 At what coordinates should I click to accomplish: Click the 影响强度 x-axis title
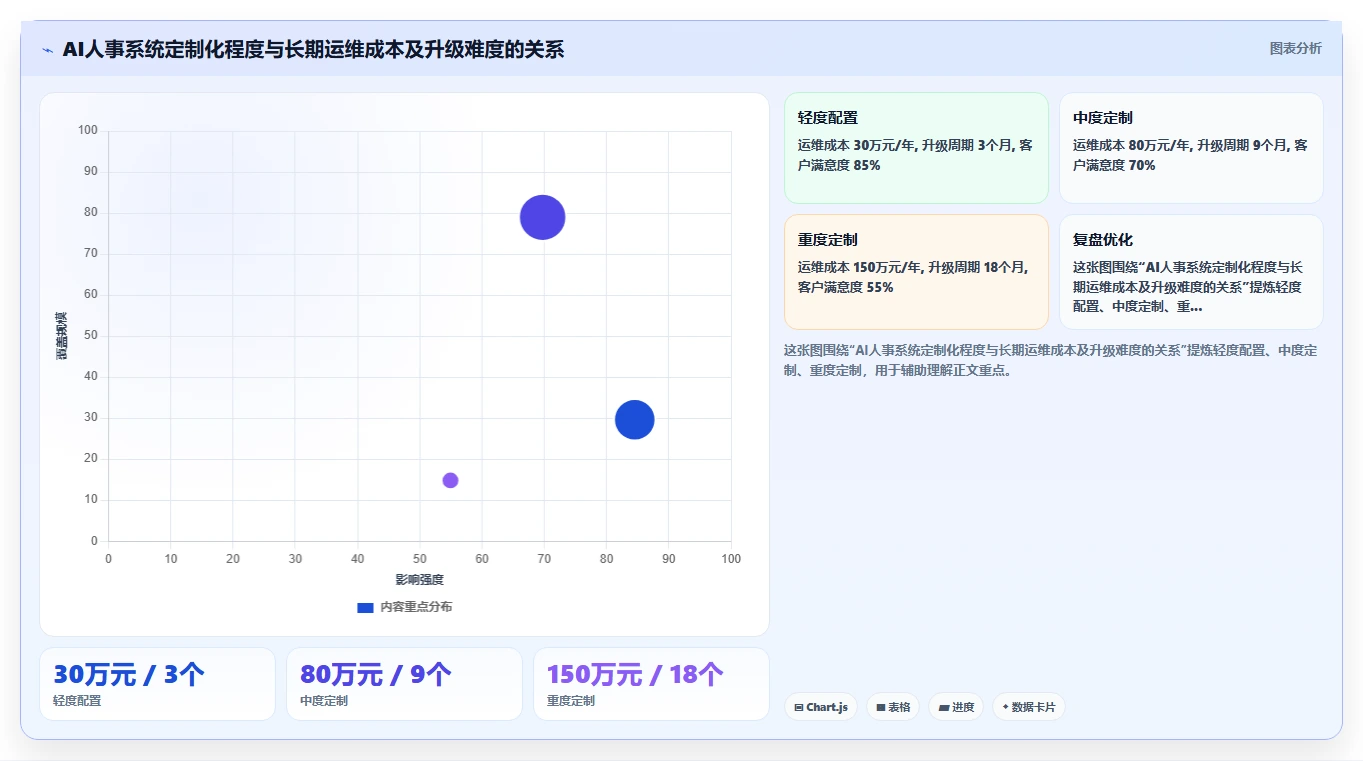click(x=419, y=580)
